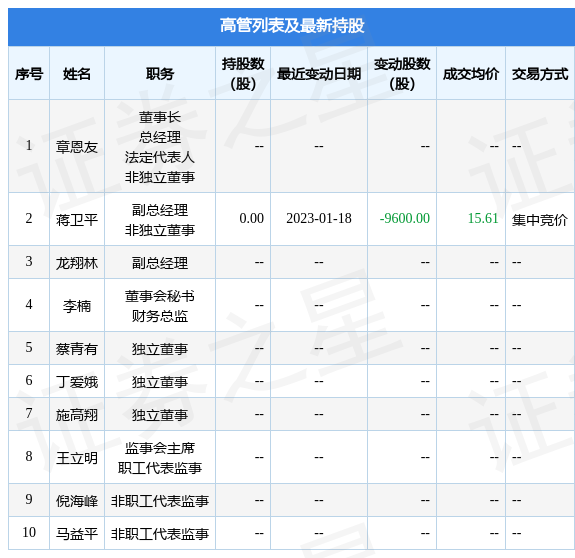Click 施高翔's position 独立董事
575x558 pixels.
(160, 415)
